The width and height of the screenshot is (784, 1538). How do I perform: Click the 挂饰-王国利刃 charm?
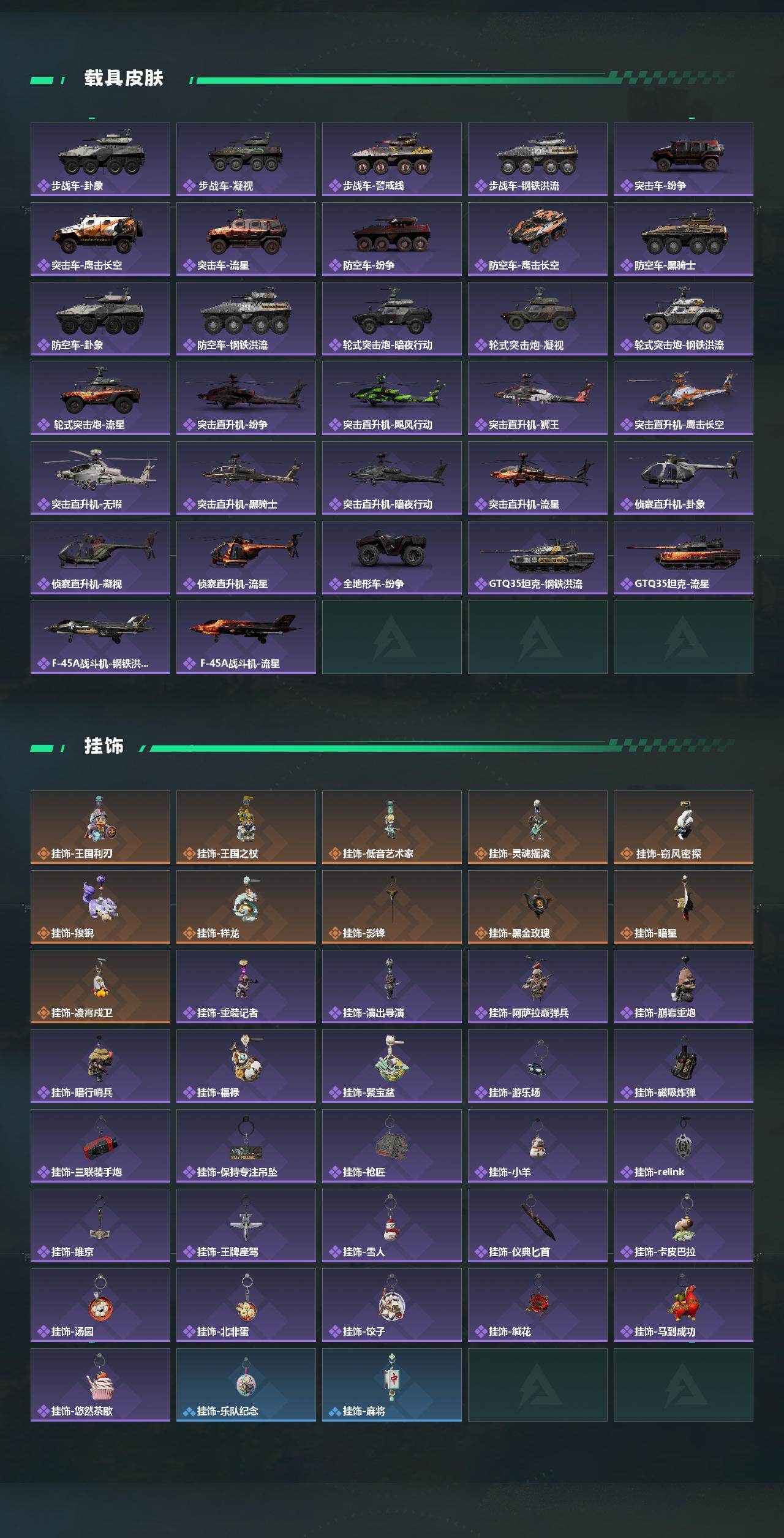tap(100, 827)
